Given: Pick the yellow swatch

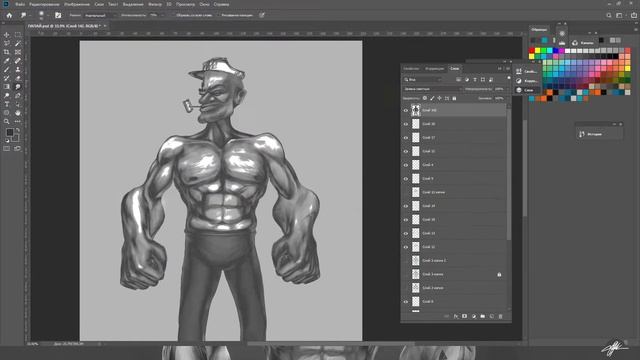Looking at the screenshot, I should click(538, 51).
